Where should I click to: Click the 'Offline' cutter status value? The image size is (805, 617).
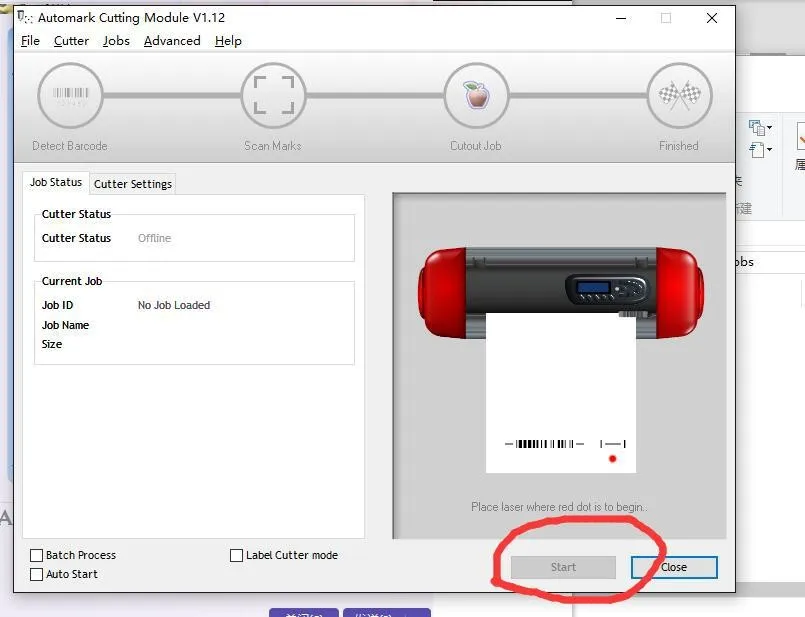click(x=155, y=238)
